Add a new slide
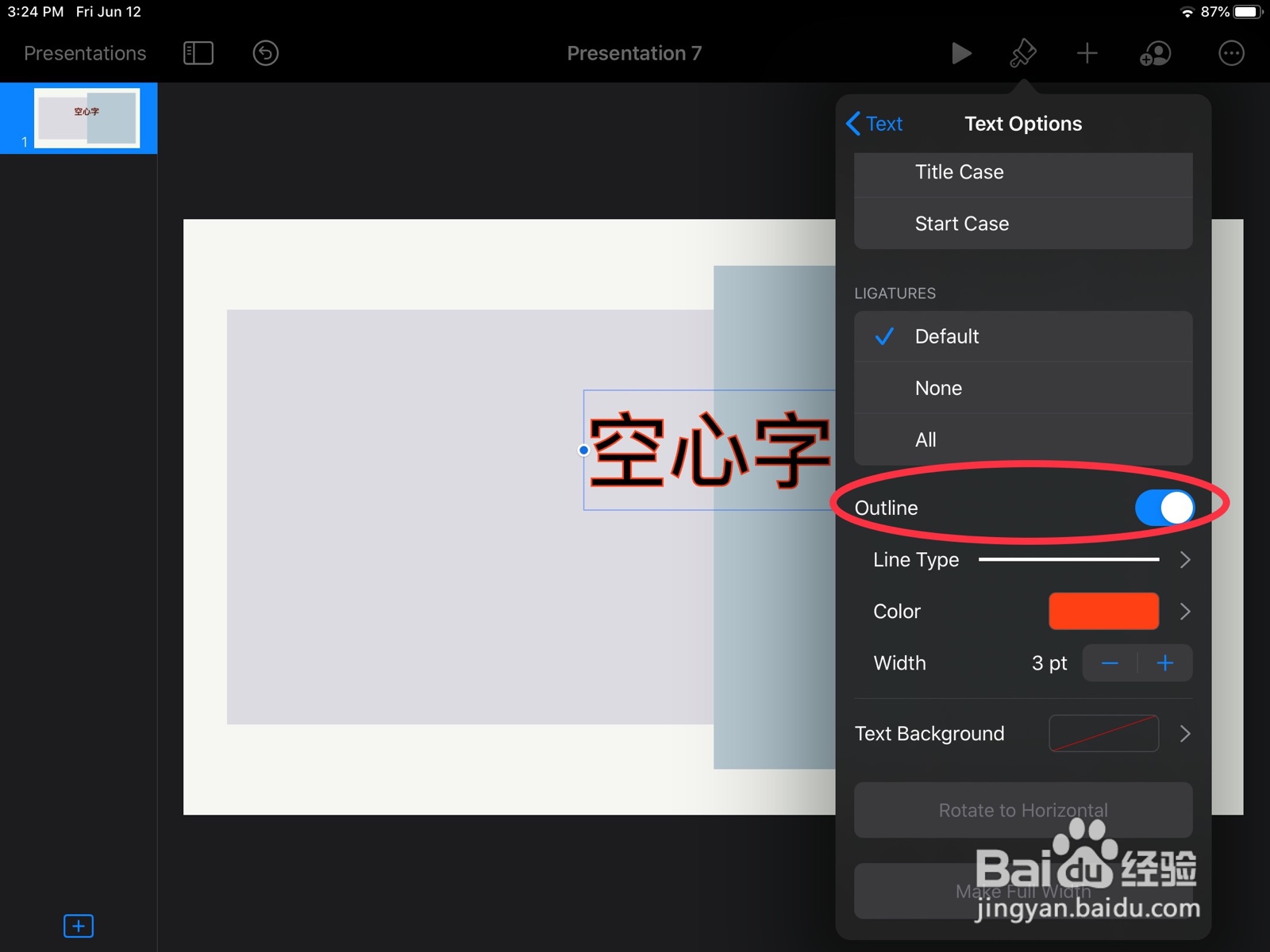The image size is (1270, 952). [79, 926]
